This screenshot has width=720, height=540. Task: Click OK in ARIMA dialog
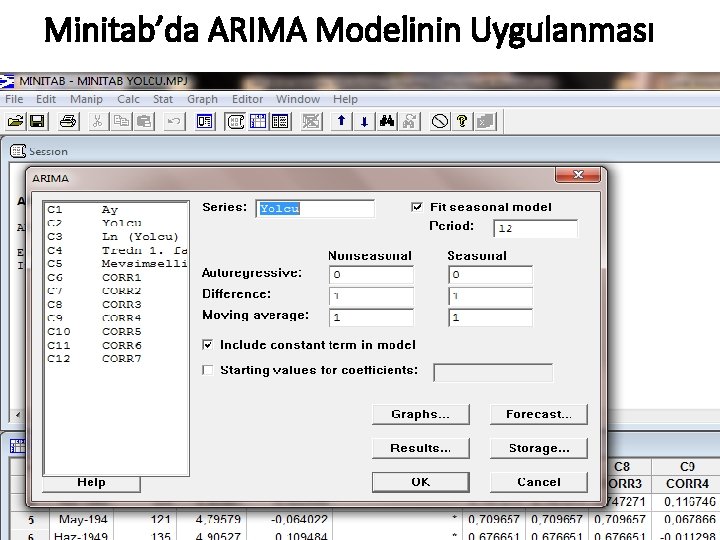[x=421, y=482]
